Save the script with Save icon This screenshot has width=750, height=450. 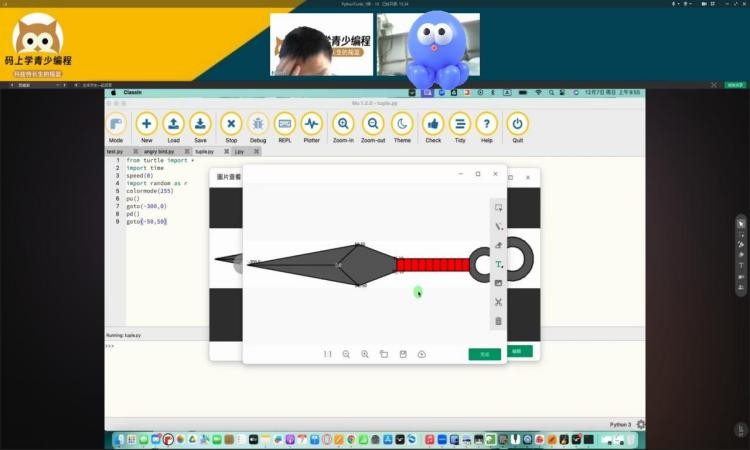tap(200, 124)
